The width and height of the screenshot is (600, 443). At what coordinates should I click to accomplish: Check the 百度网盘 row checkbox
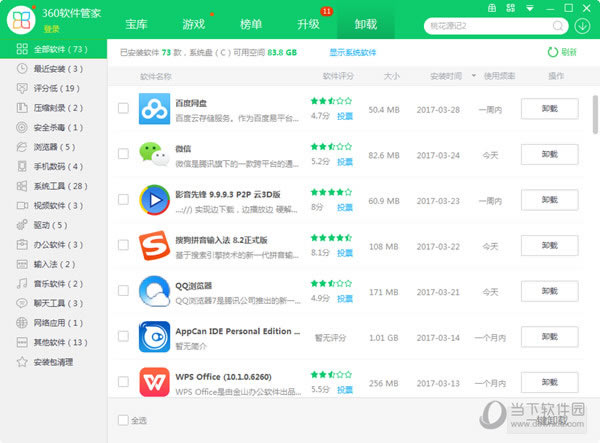point(123,108)
